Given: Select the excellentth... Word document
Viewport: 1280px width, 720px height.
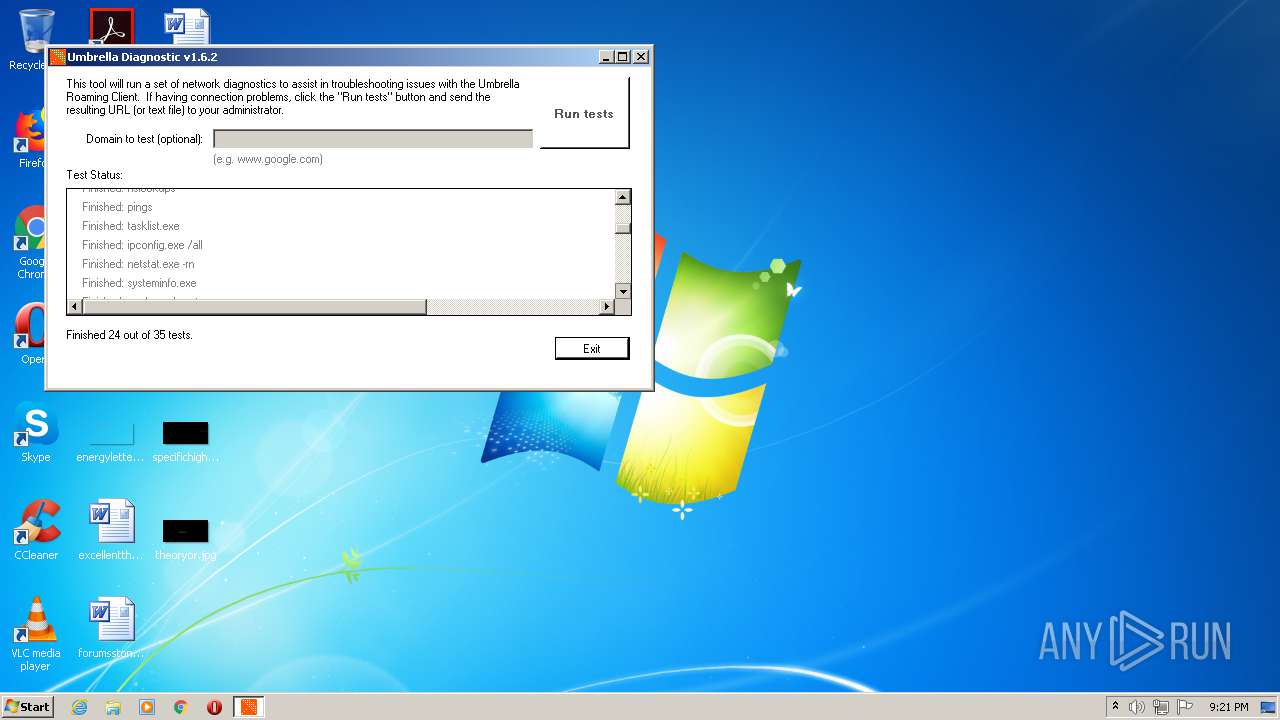Looking at the screenshot, I should 111,530.
